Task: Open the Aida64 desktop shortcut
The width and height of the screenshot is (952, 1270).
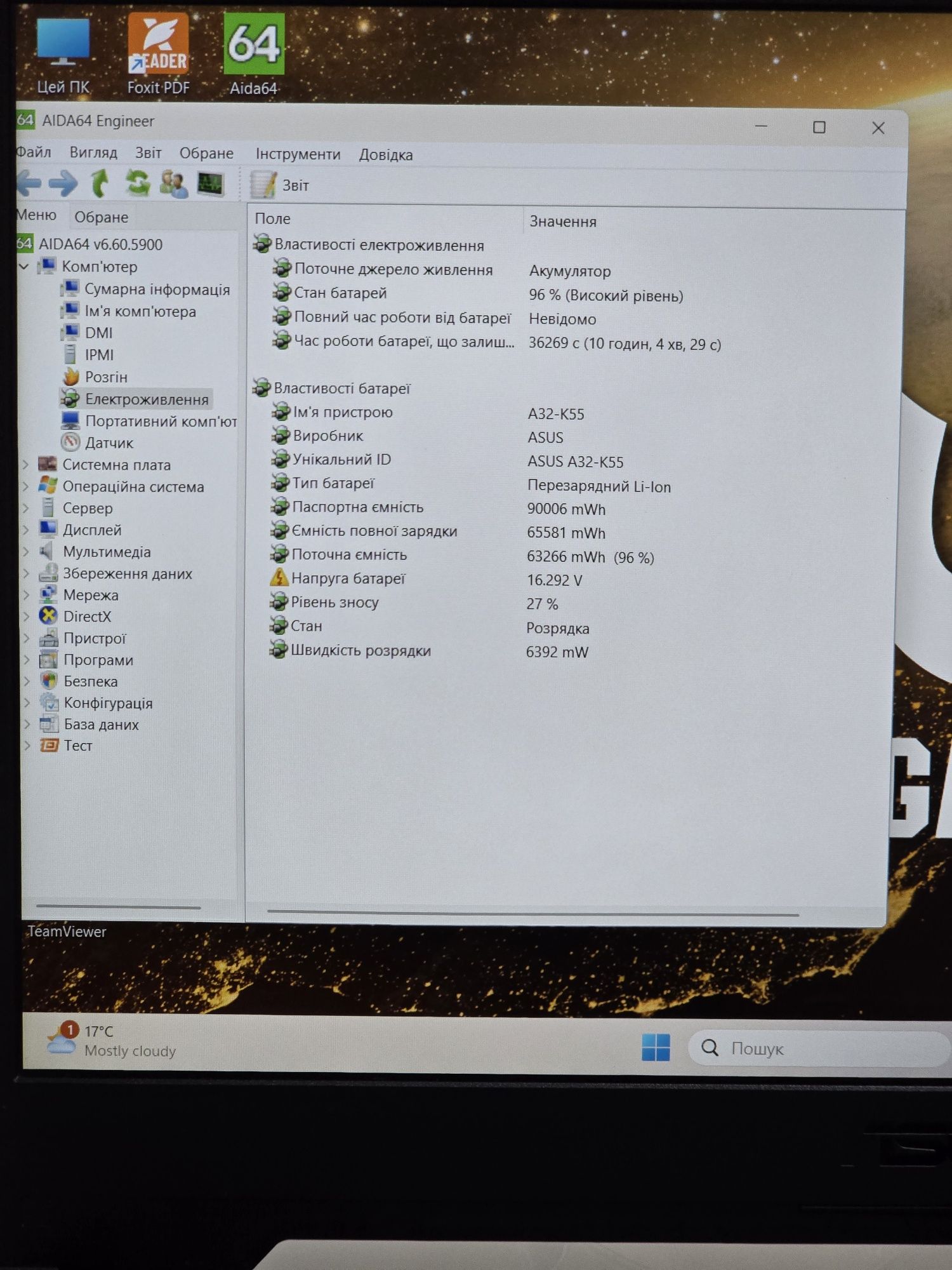Action: tap(254, 55)
